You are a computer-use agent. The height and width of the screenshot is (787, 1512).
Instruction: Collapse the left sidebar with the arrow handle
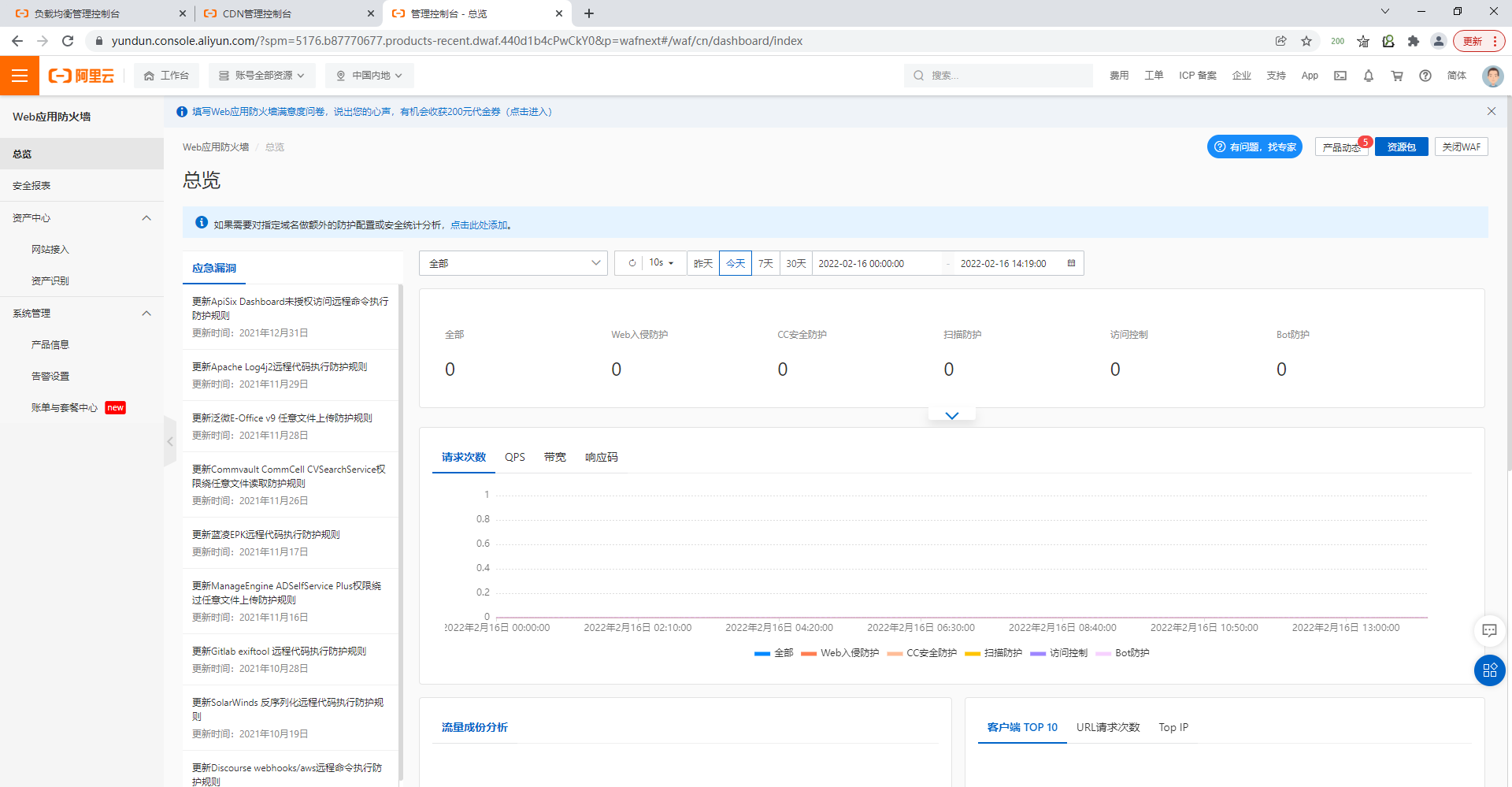click(169, 442)
